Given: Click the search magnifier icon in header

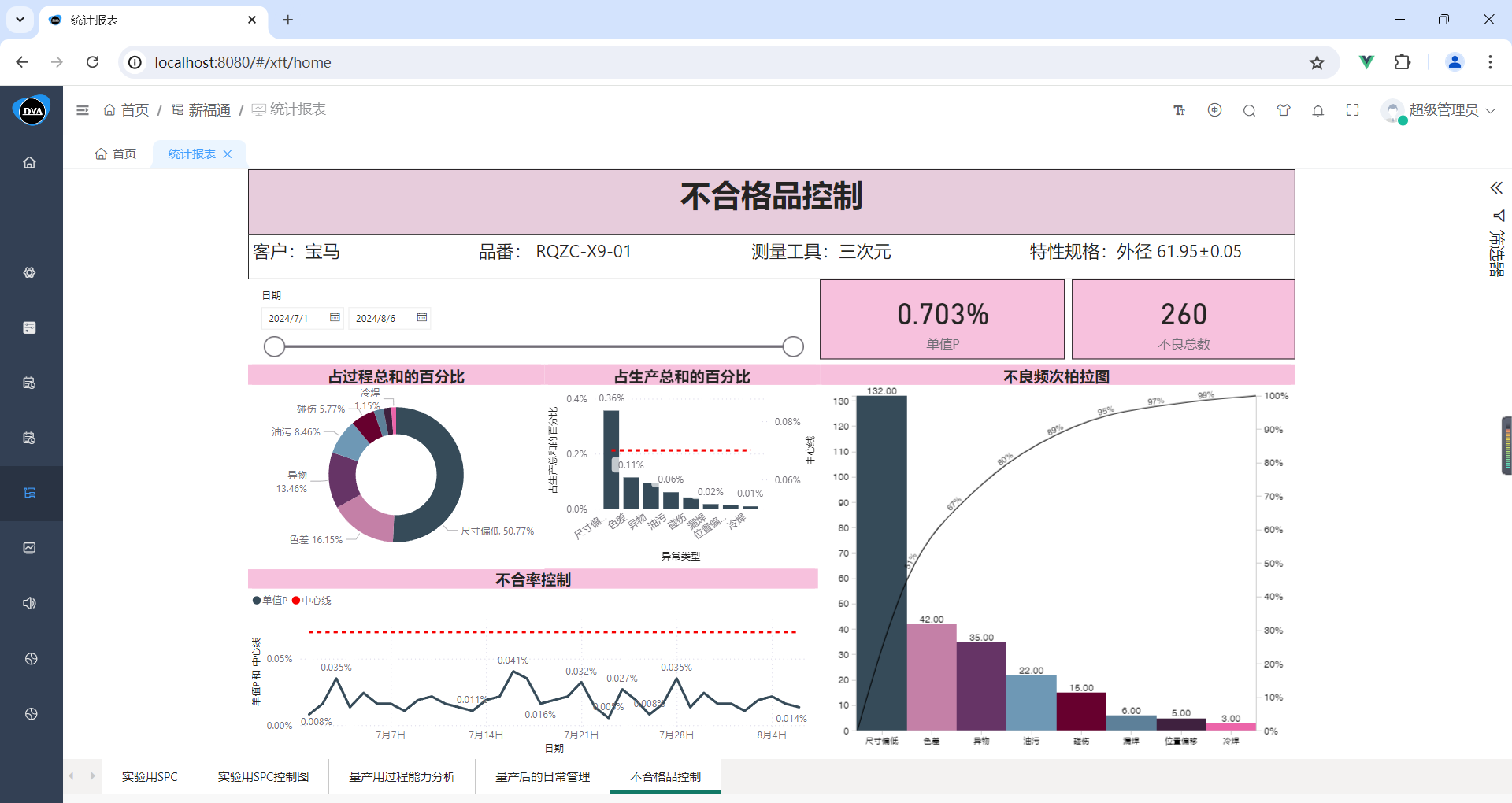Looking at the screenshot, I should tap(1249, 110).
